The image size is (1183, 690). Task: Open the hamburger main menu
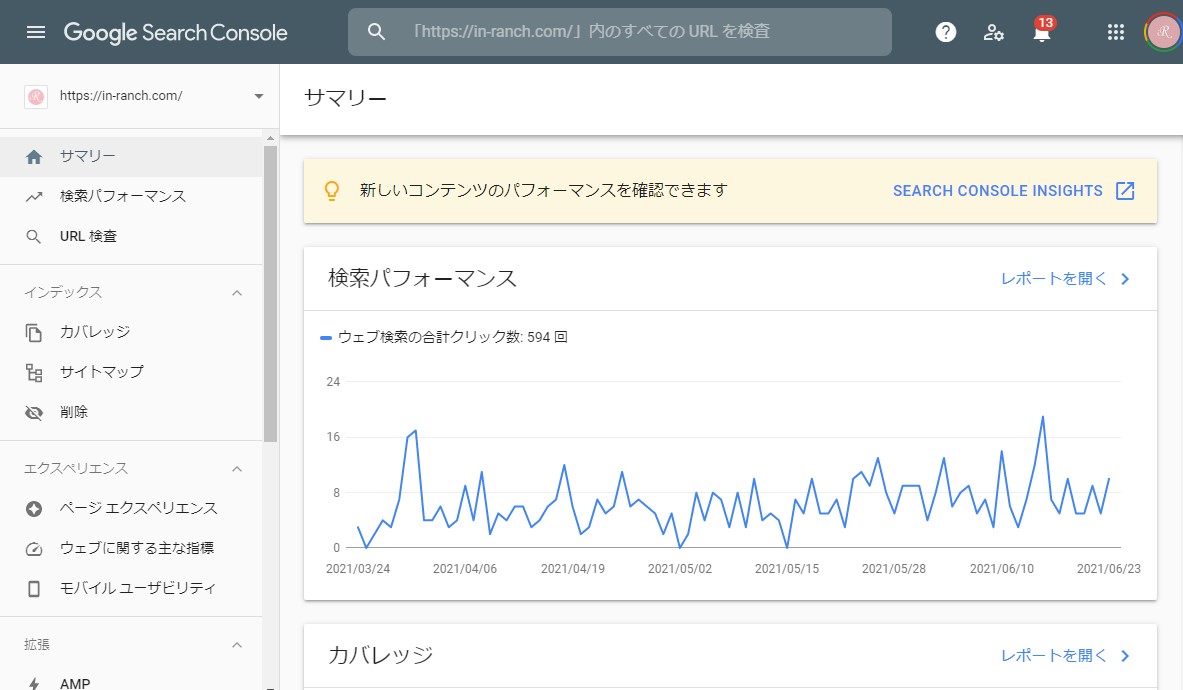click(x=35, y=32)
